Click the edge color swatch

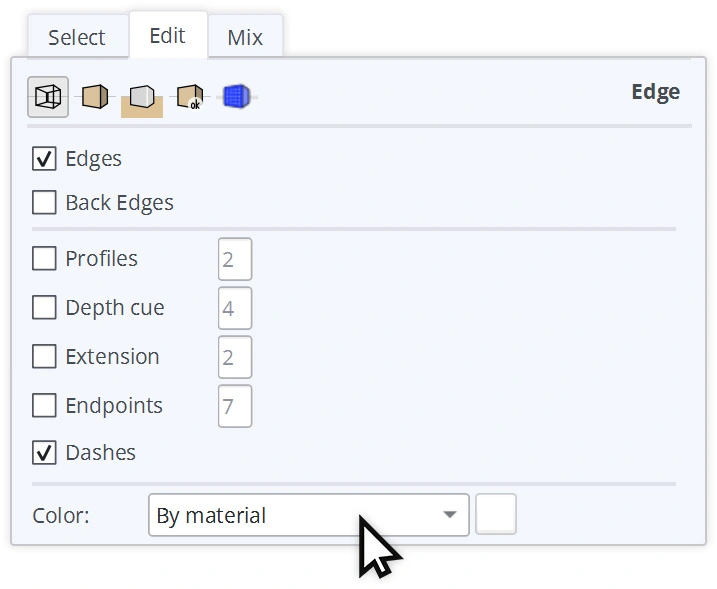[496, 515]
